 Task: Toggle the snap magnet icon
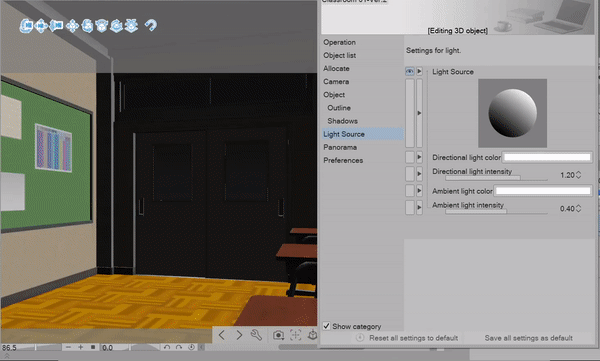click(x=151, y=25)
